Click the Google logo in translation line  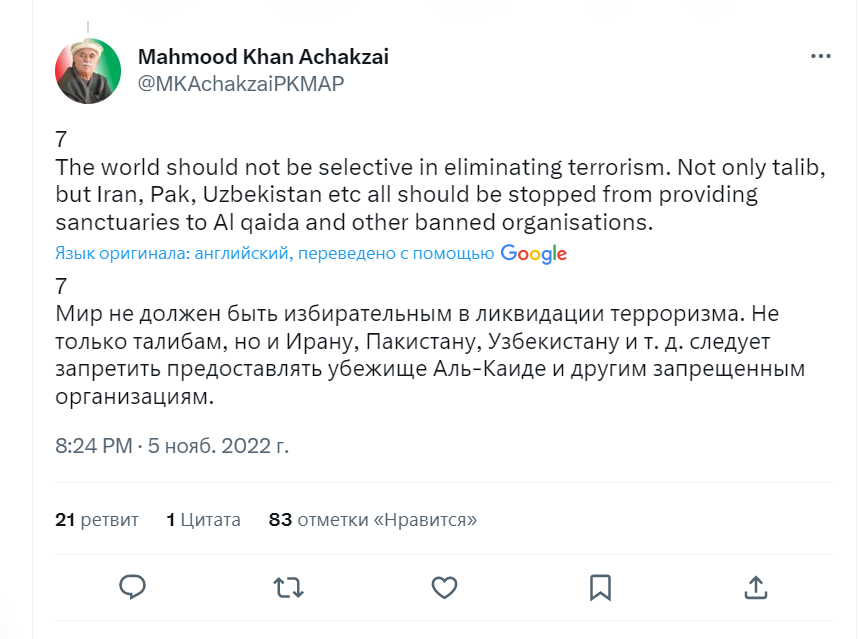(x=534, y=254)
